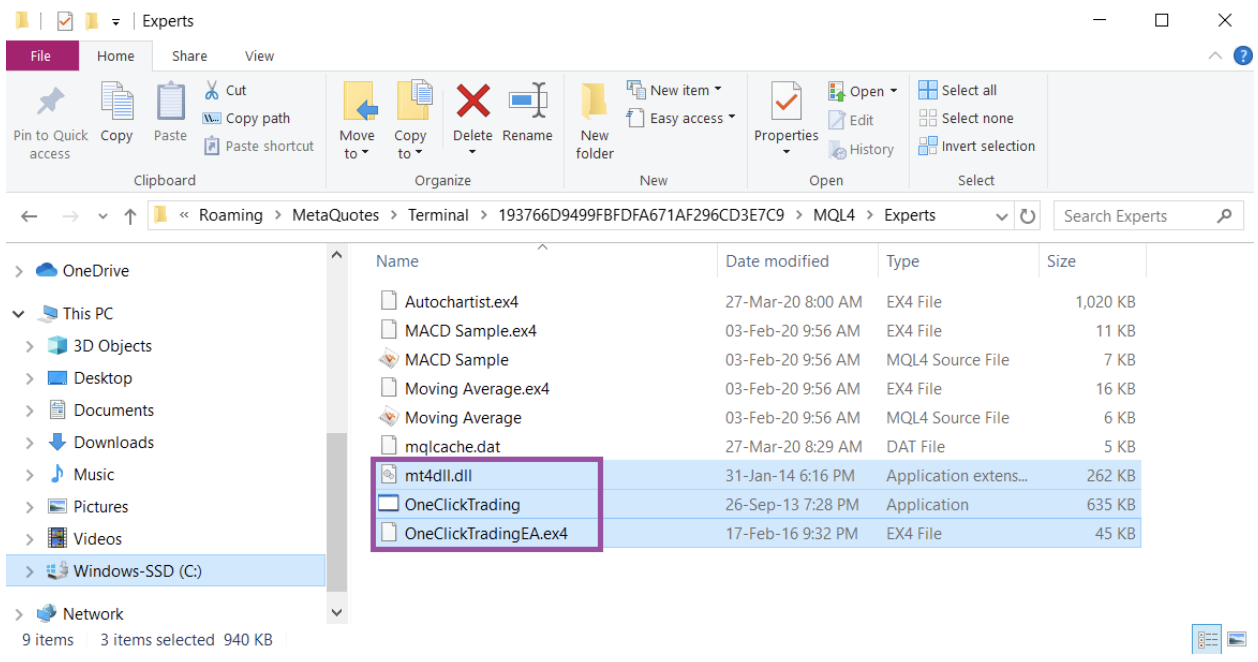Image resolution: width=1258 pixels, height=662 pixels.
Task: Refresh the Experts folder view
Action: (x=1027, y=216)
